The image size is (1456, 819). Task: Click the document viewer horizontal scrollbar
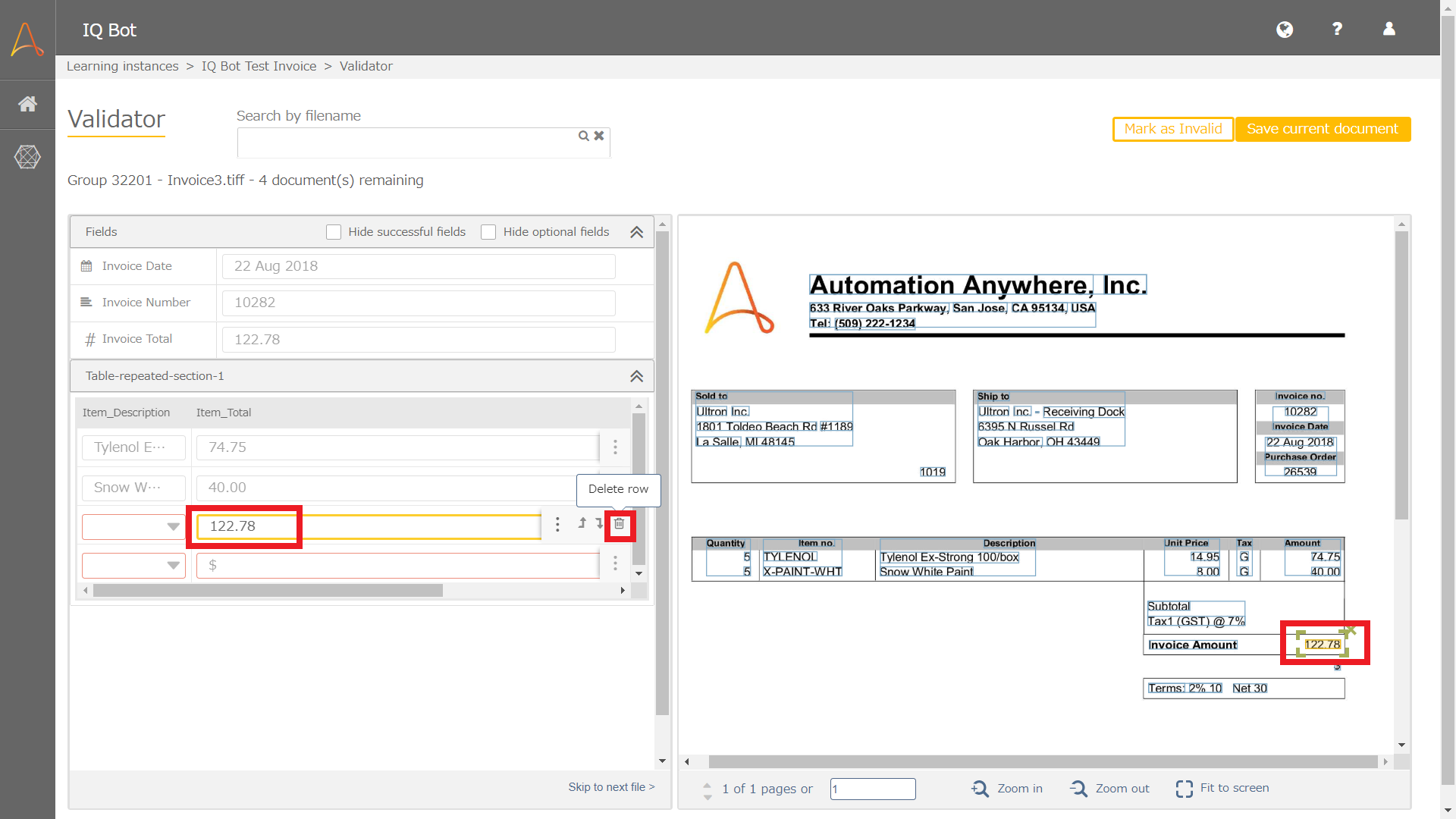(x=1043, y=761)
